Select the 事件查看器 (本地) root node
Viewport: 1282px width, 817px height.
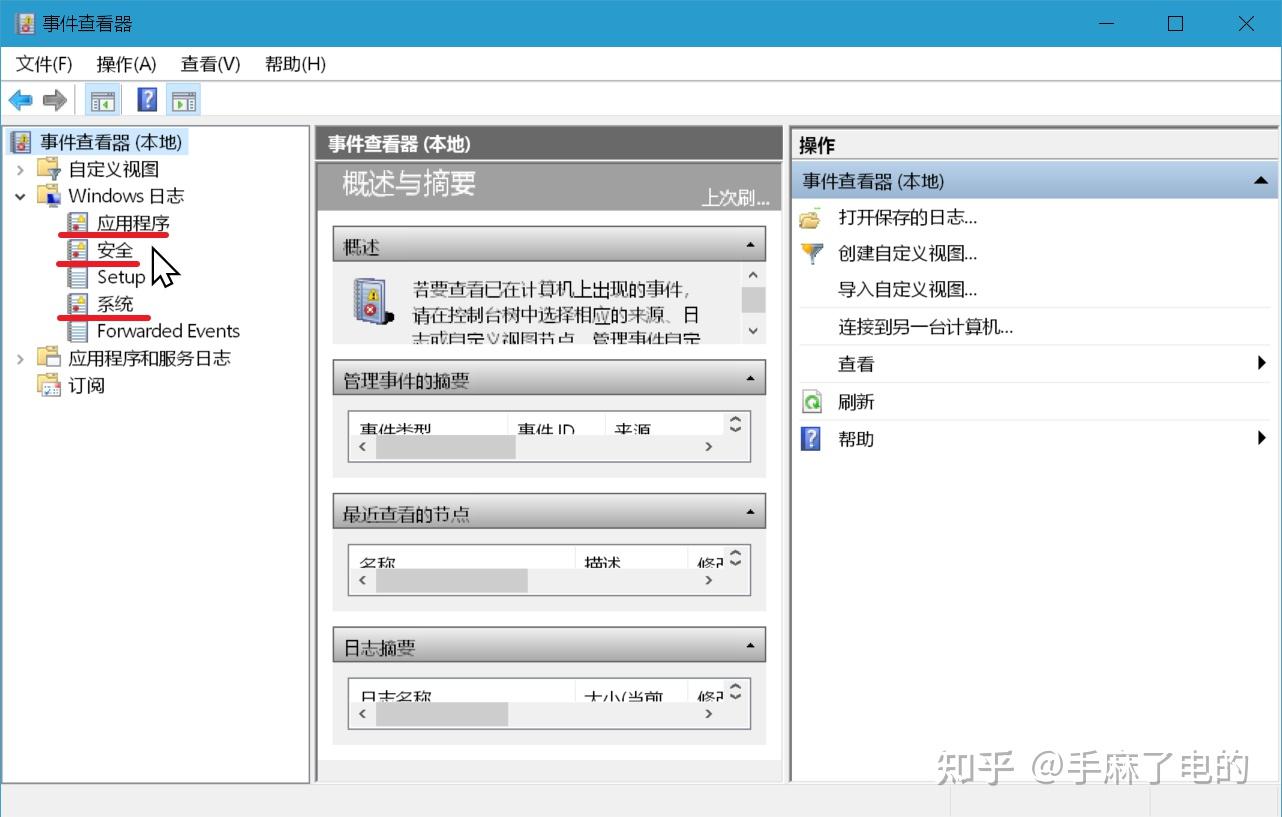click(111, 142)
